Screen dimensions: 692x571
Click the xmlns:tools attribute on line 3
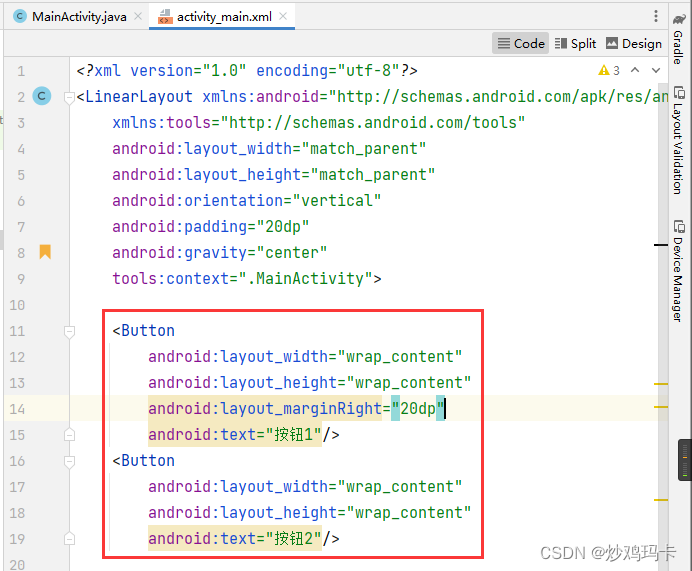pos(319,122)
